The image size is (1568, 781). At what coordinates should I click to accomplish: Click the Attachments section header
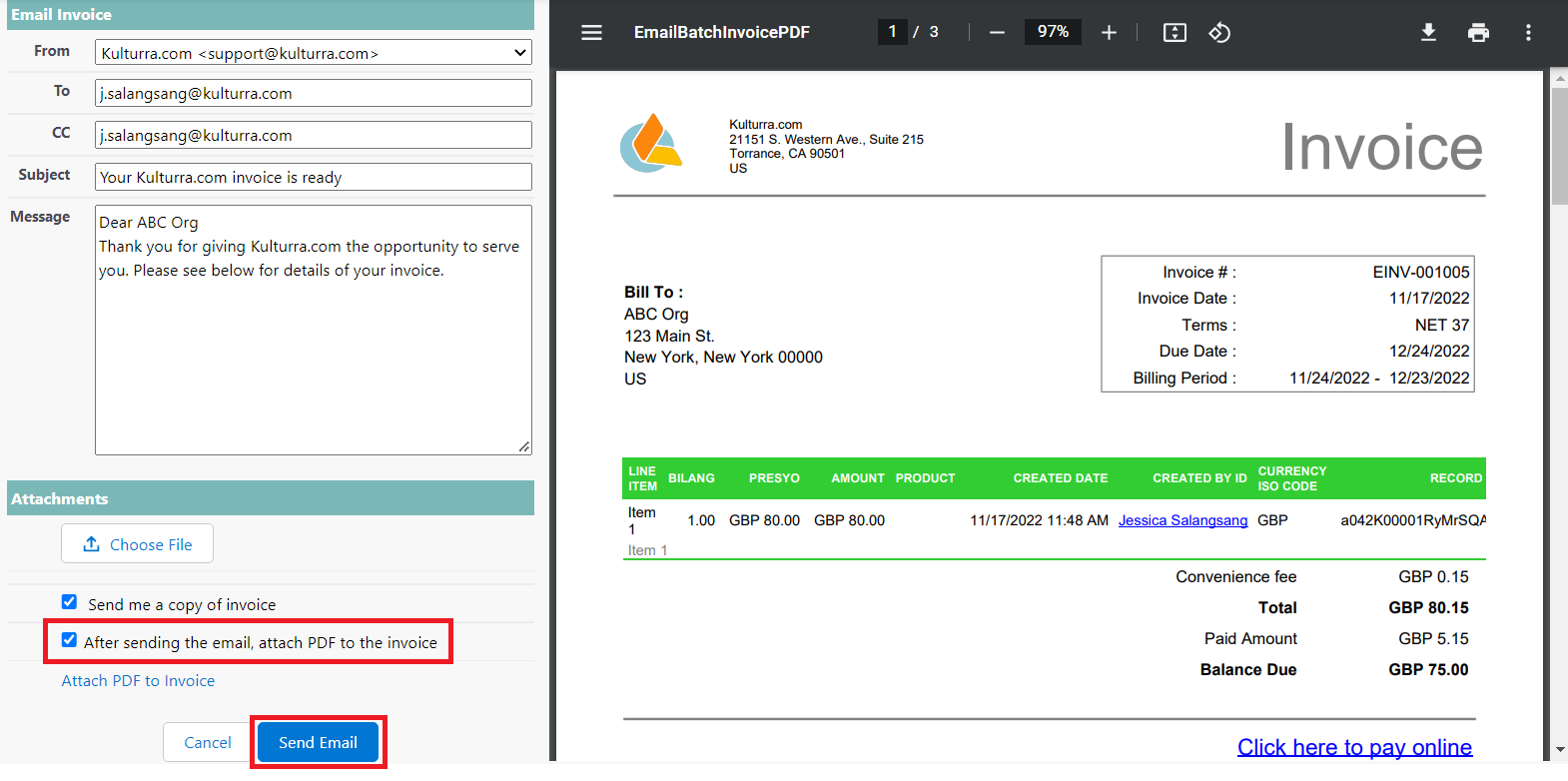[271, 498]
